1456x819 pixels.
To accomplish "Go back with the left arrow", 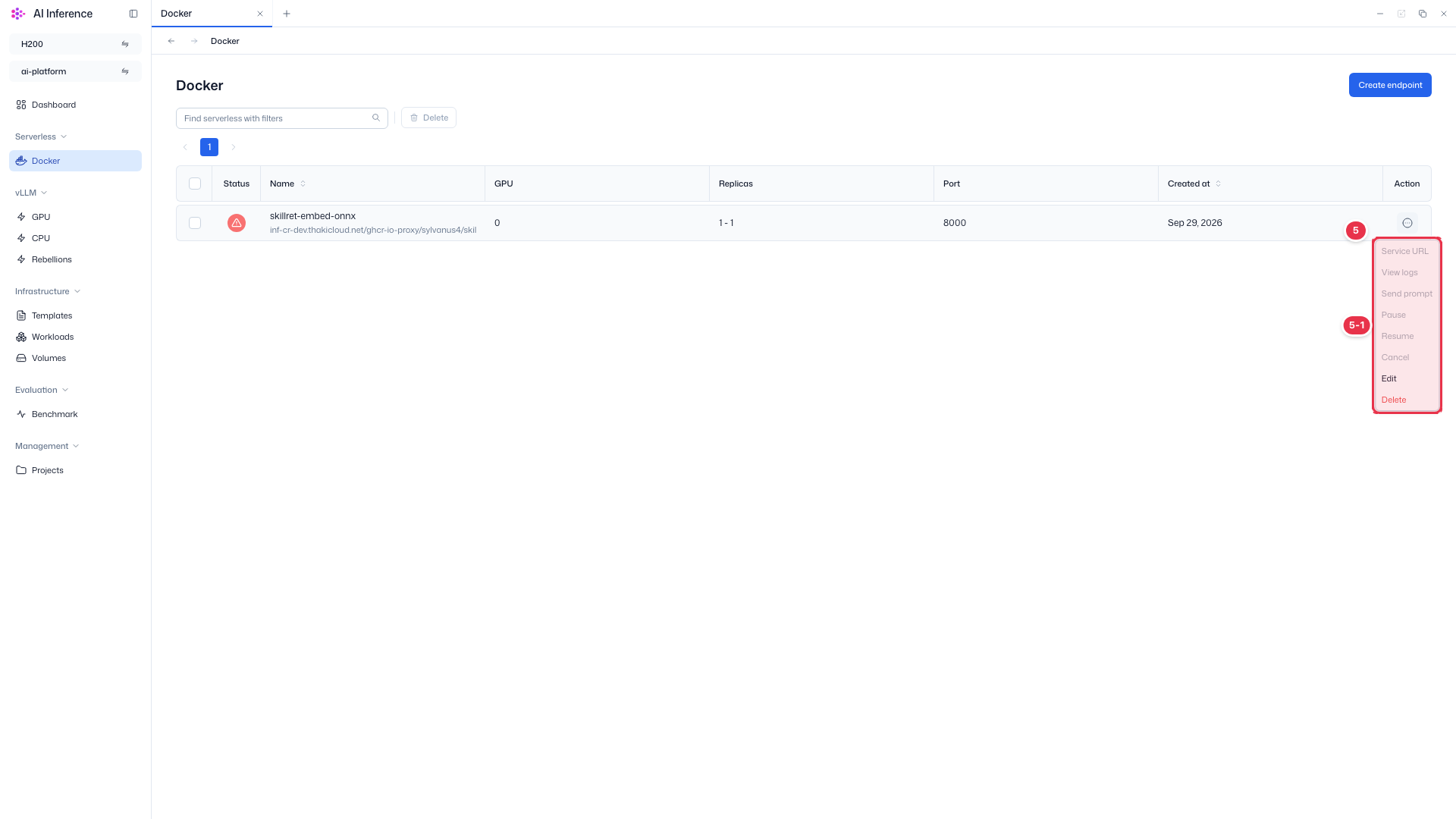I will (171, 41).
